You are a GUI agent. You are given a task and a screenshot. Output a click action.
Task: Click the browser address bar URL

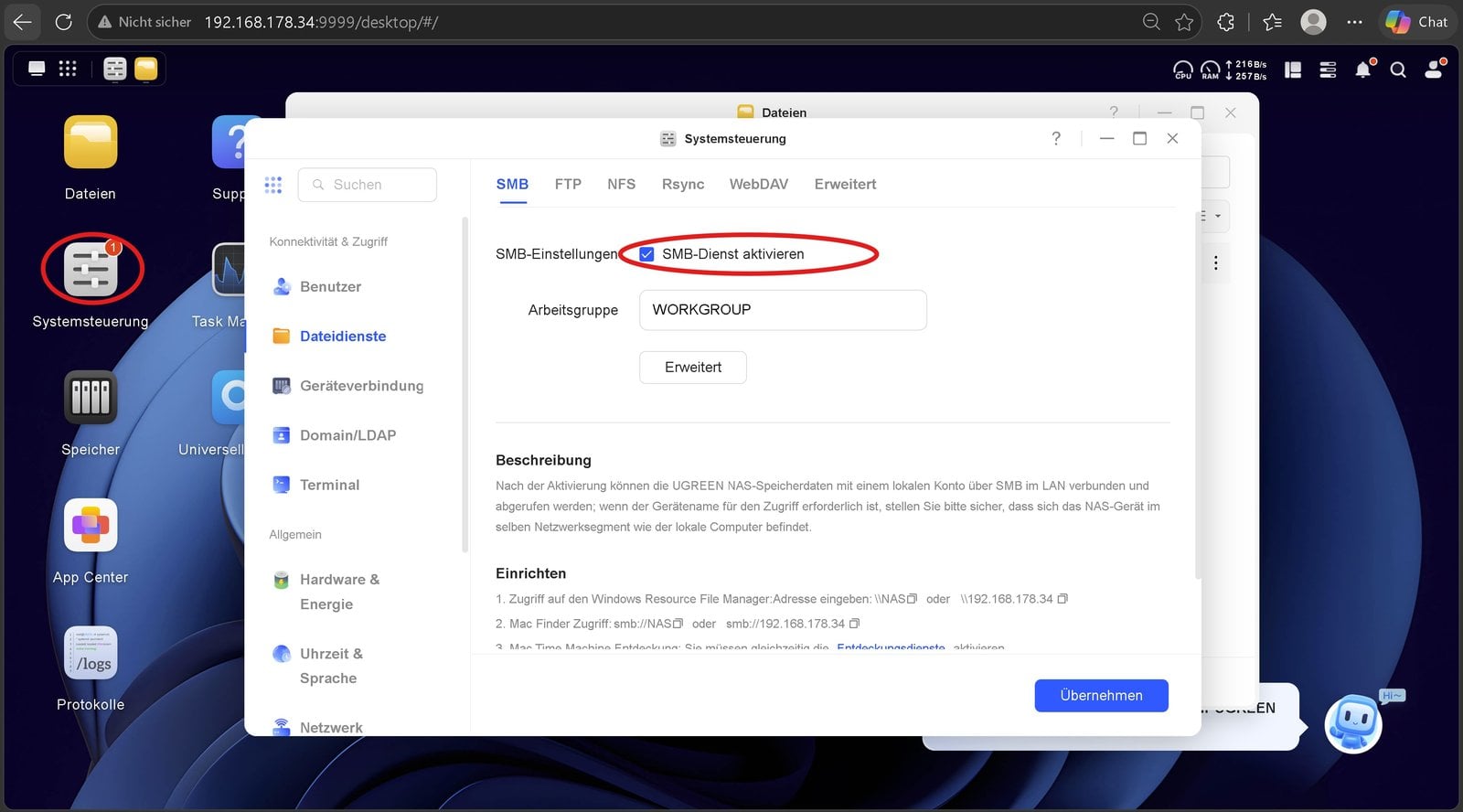(321, 22)
